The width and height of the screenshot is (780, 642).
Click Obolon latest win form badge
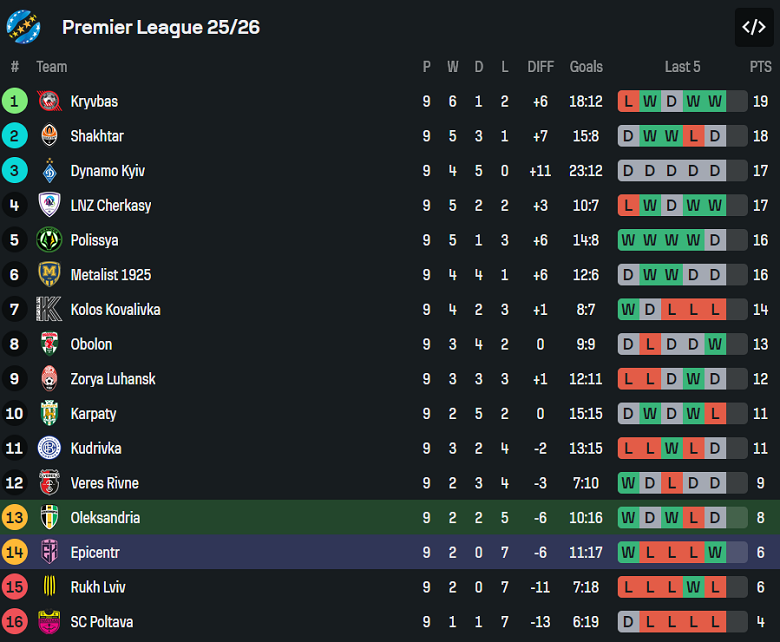pyautogui.click(x=714, y=344)
